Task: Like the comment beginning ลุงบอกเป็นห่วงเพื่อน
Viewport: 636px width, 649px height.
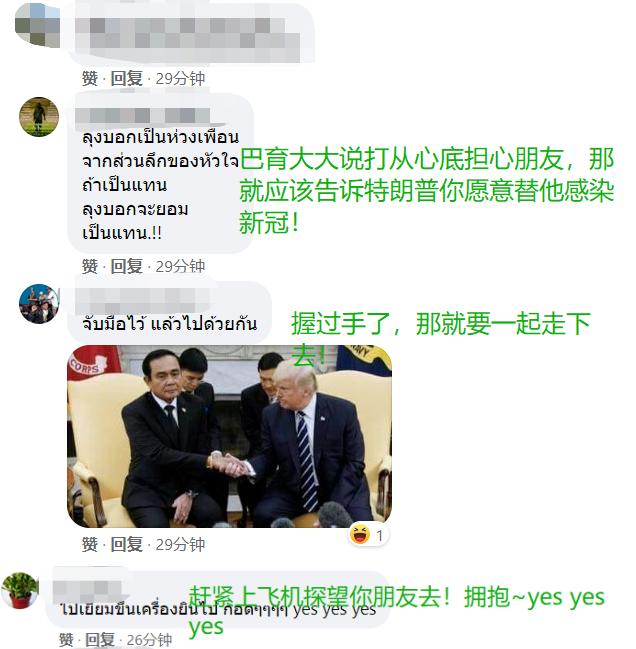Action: pos(90,267)
